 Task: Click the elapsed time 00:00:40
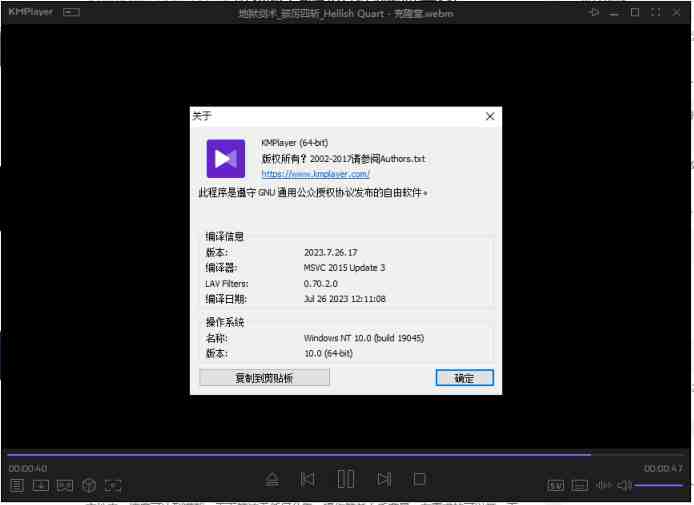(28, 468)
